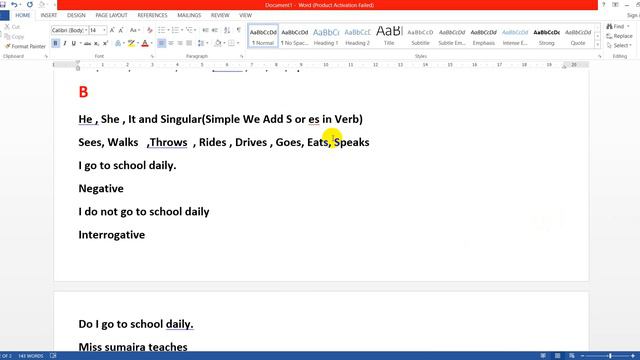This screenshot has width=640, height=360.
Task: Open the VIEW tab
Action: coord(245,15)
